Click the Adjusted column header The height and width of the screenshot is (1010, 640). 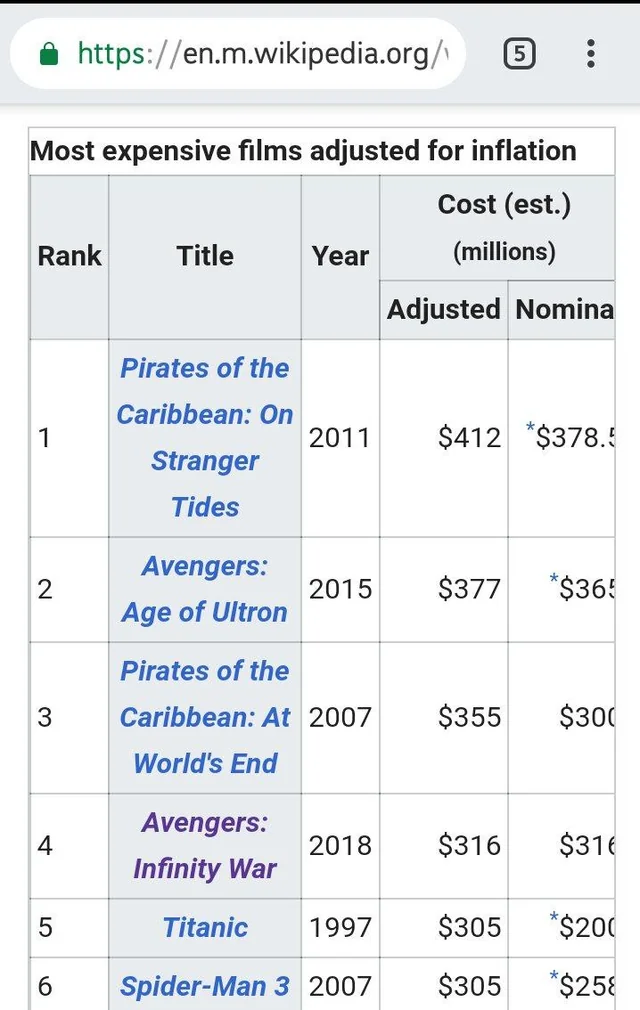(443, 309)
